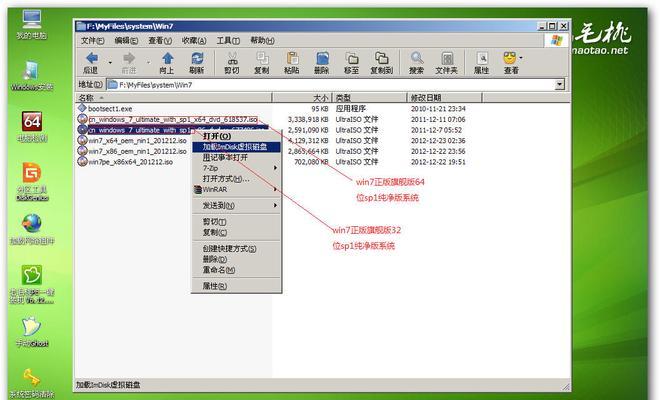Viewport: 660px width, 400px height.
Task: Open the Tools (工具) menu
Action: [228, 40]
